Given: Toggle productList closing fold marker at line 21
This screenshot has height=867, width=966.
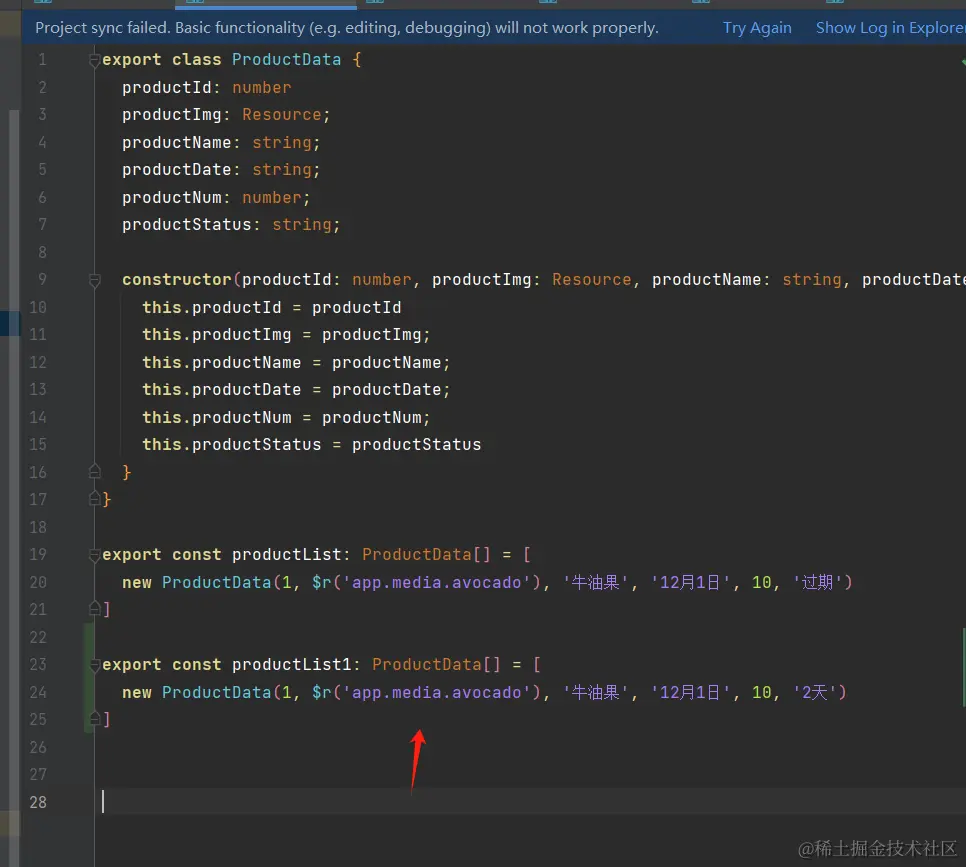Looking at the screenshot, I should [x=94, y=609].
